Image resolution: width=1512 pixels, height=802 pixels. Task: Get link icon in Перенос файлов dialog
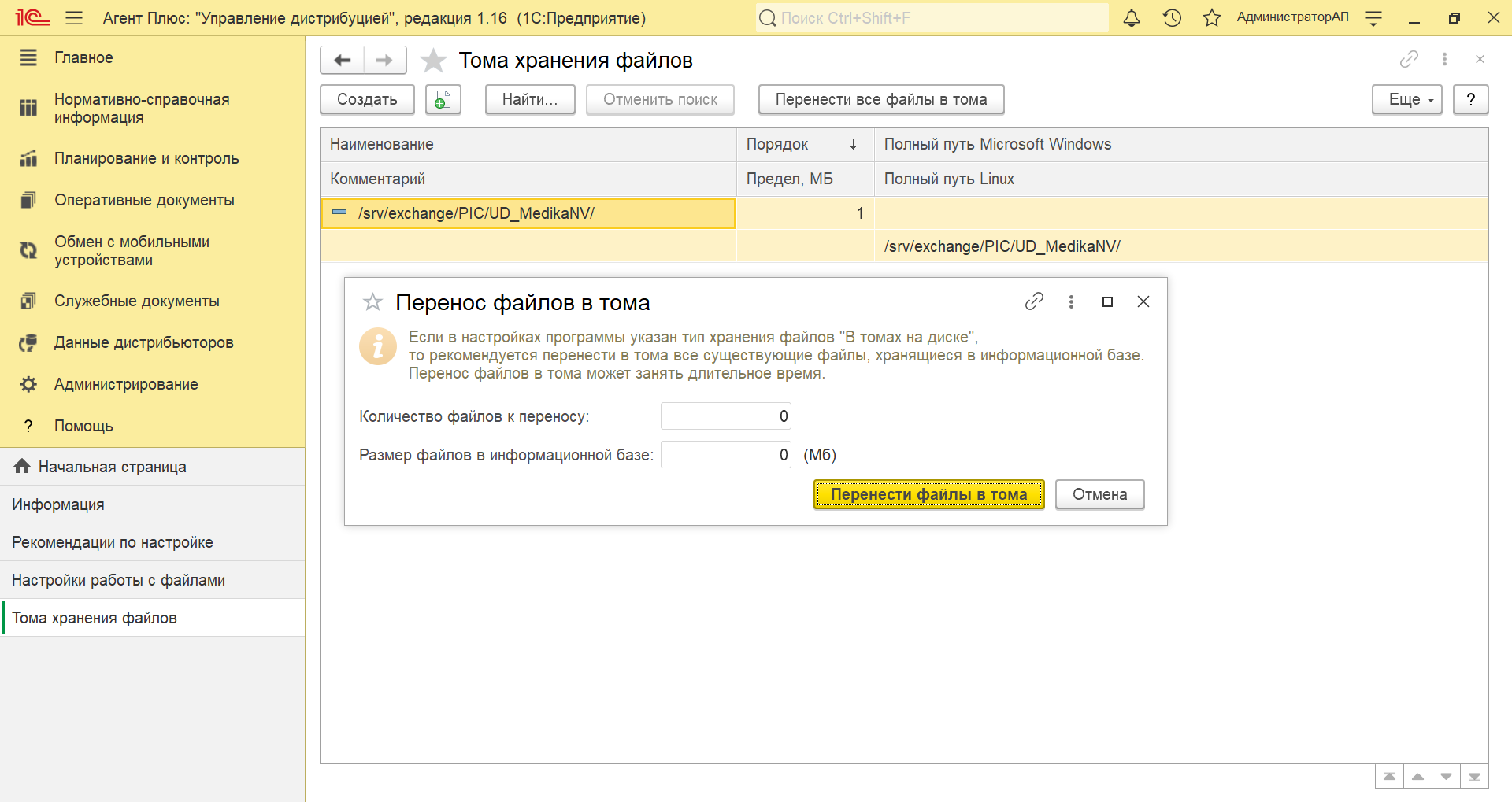(1034, 301)
